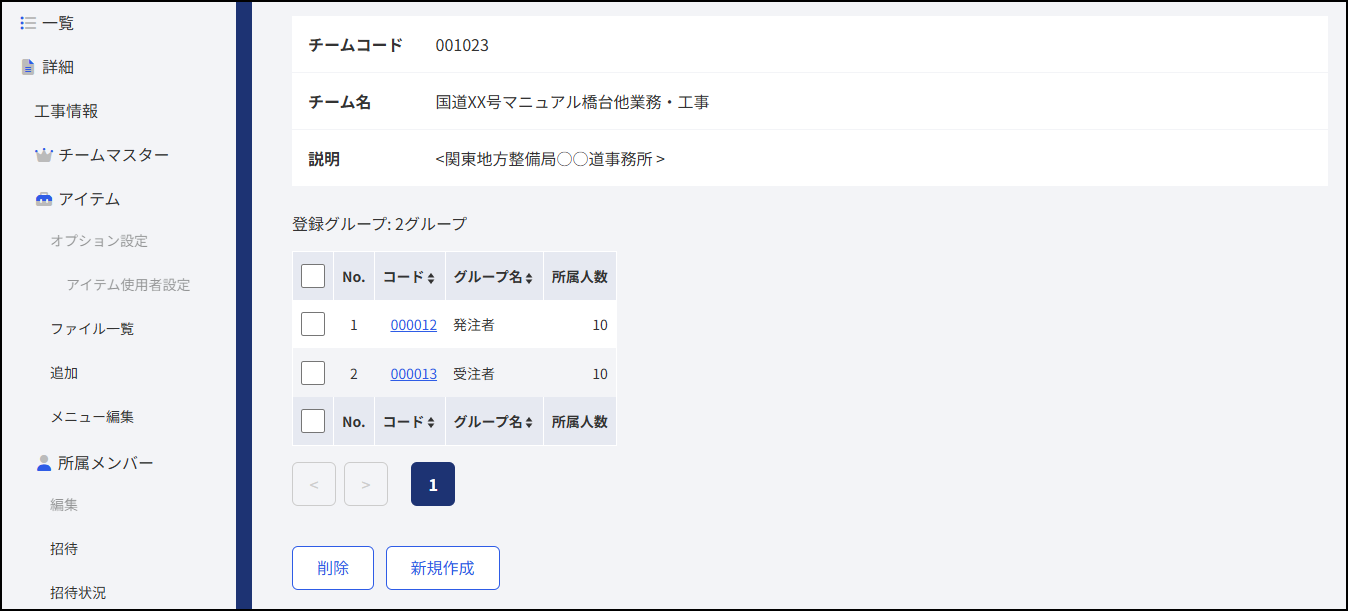The height and width of the screenshot is (611, 1348).
Task: Open group code 000012 link
Action: click(413, 325)
